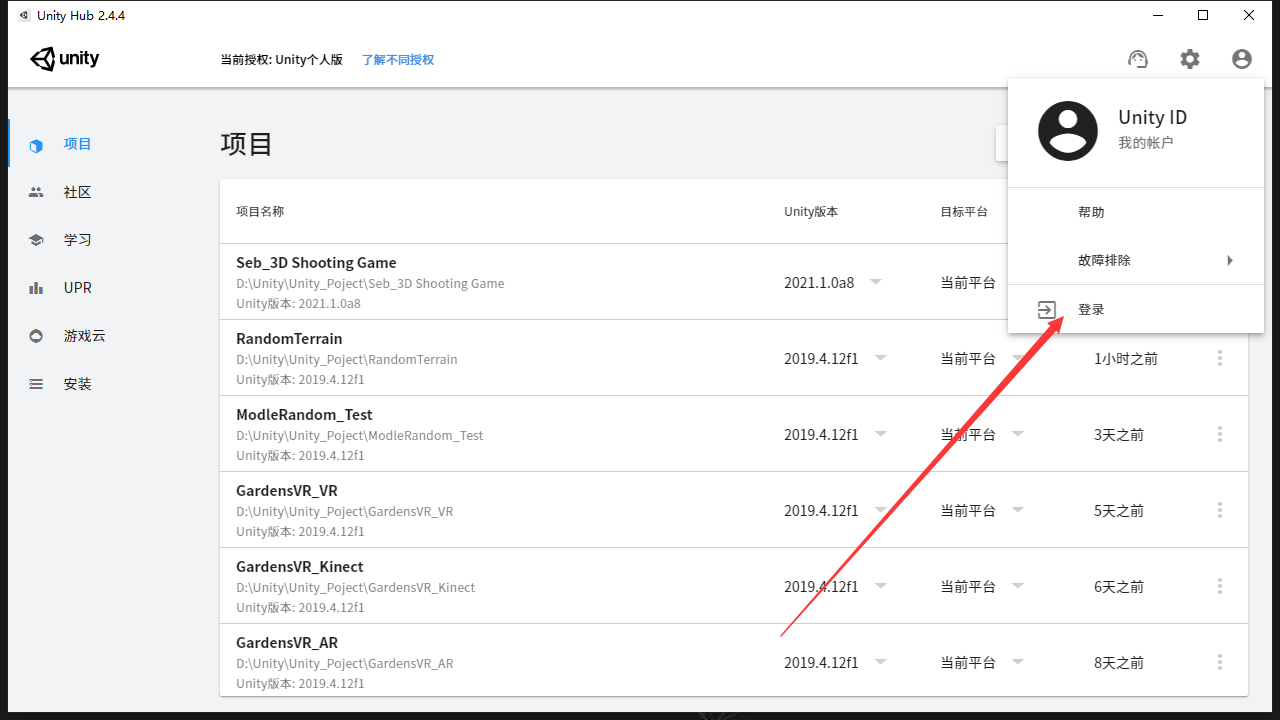The width and height of the screenshot is (1280, 720).
Task: Open the options menu for GardensVR_AR project
Action: pos(1219,662)
